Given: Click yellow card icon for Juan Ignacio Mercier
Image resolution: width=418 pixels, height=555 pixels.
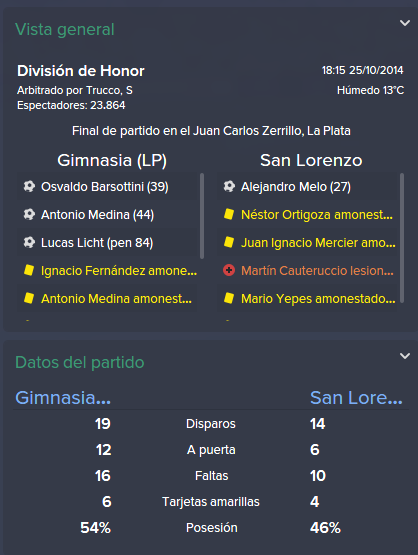Looking at the screenshot, I should pos(229,242).
